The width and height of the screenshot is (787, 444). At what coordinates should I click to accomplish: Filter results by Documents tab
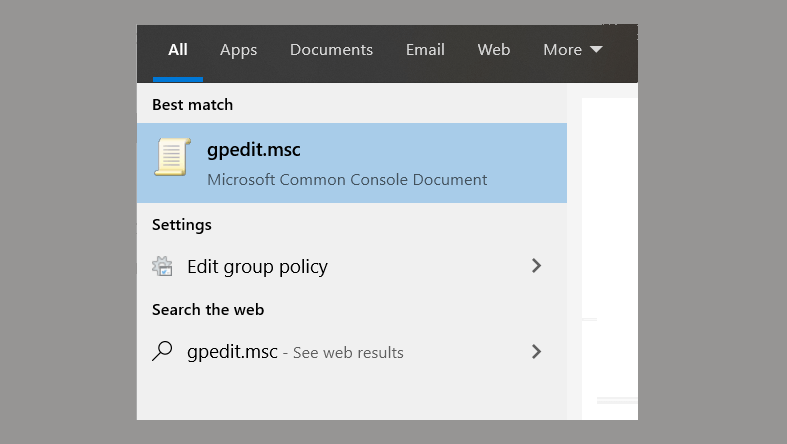click(331, 49)
